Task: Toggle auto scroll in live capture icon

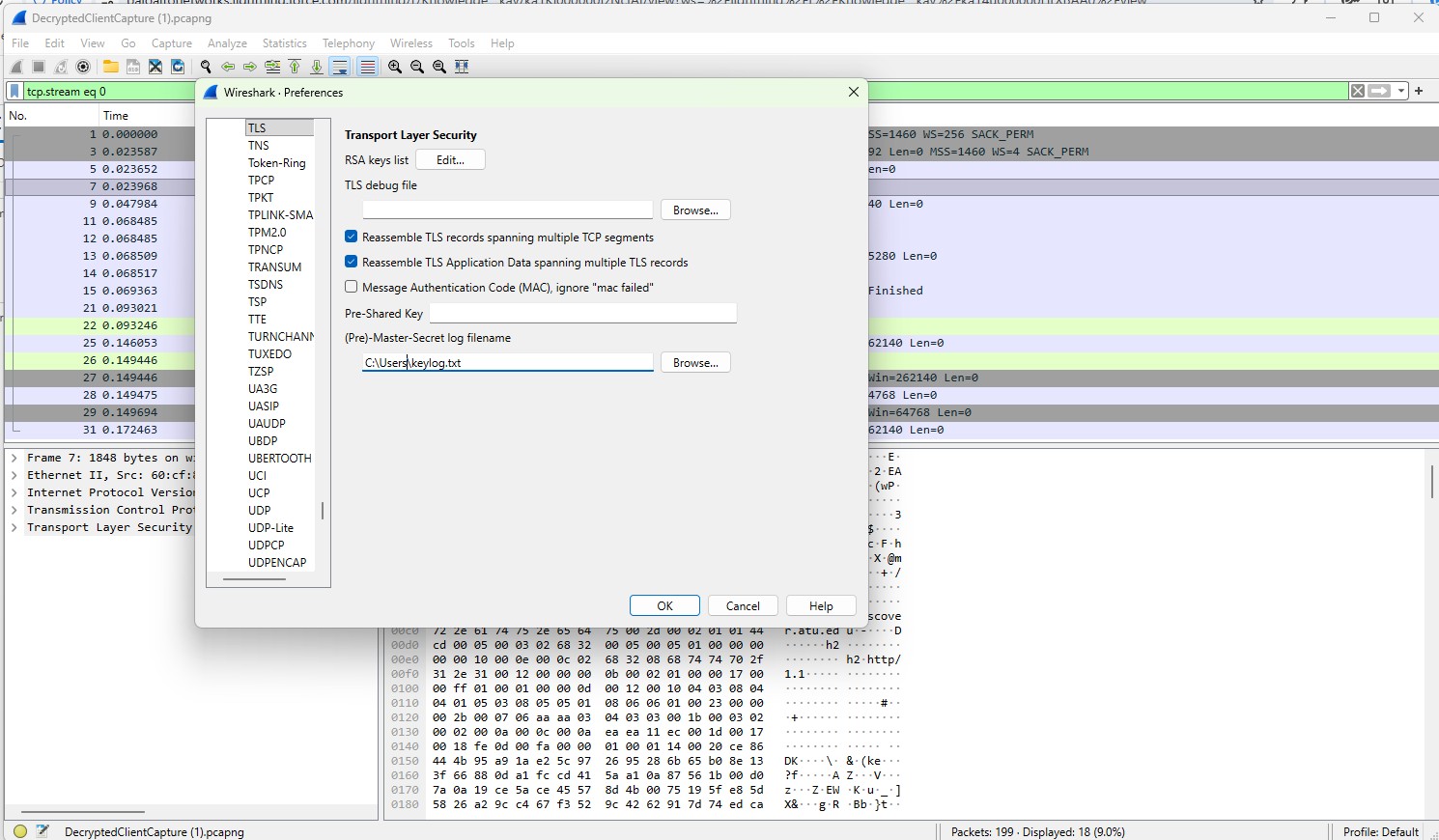Action: tap(339, 67)
